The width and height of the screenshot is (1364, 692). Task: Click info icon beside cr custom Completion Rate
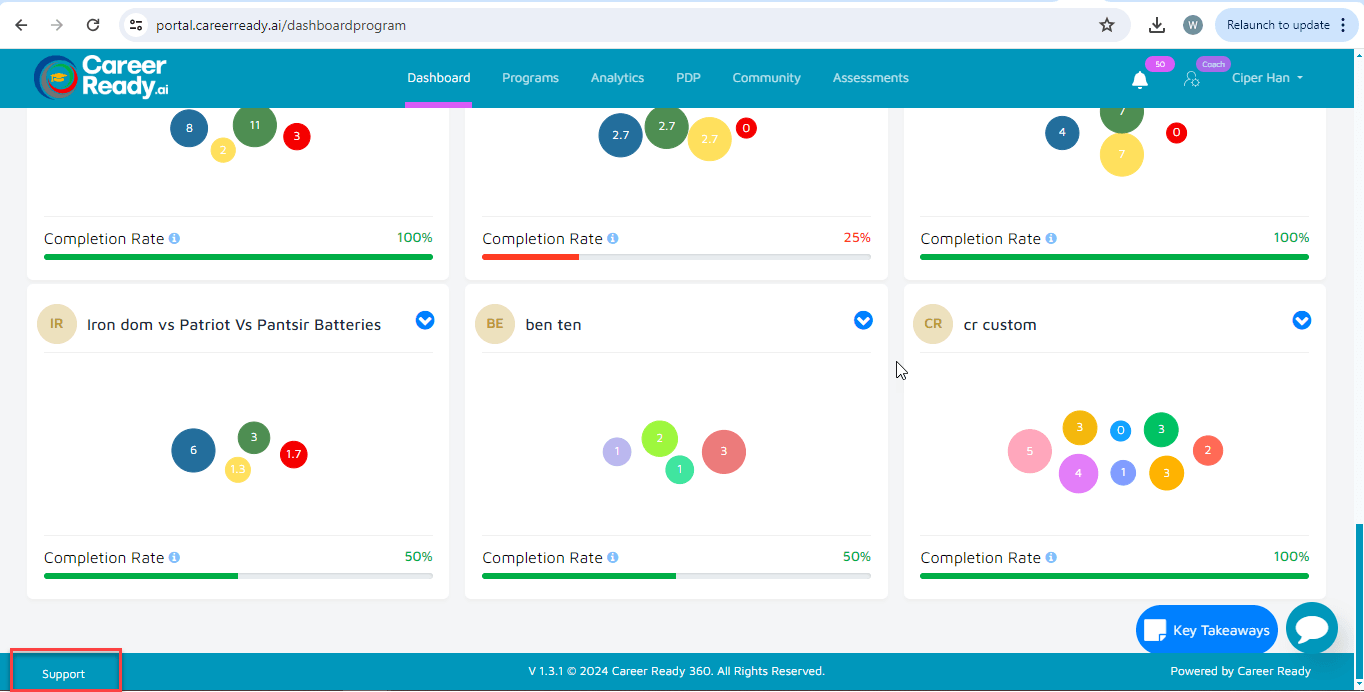(1051, 558)
